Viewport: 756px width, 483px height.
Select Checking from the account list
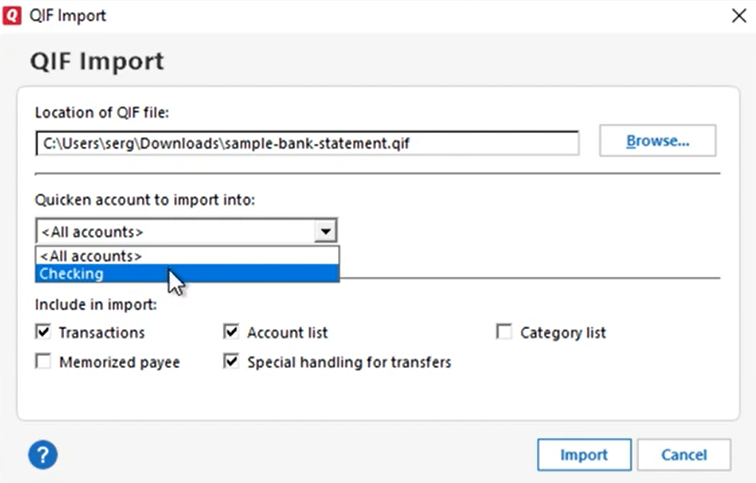(x=187, y=274)
